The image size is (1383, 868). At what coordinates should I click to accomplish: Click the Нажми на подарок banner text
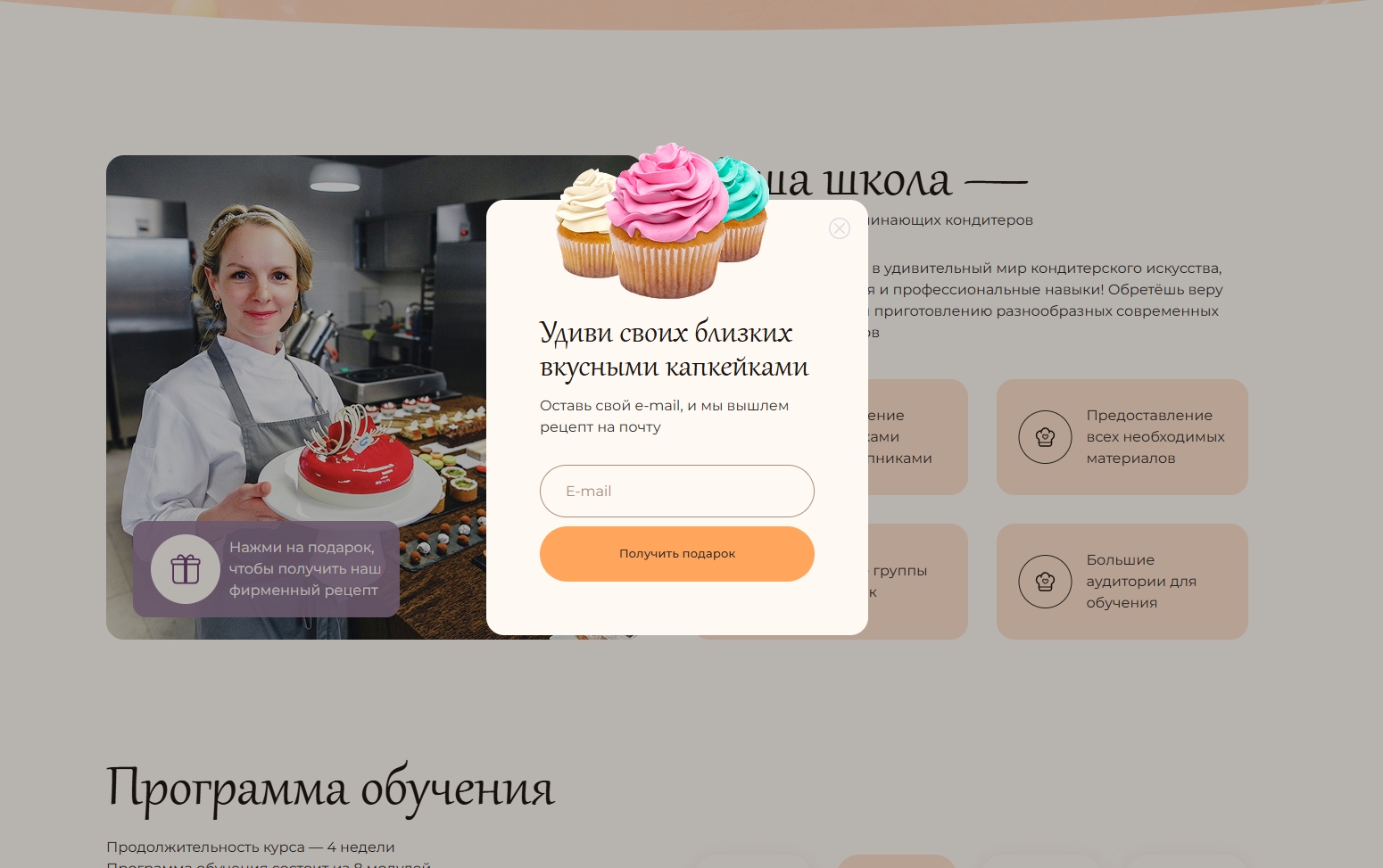304,569
